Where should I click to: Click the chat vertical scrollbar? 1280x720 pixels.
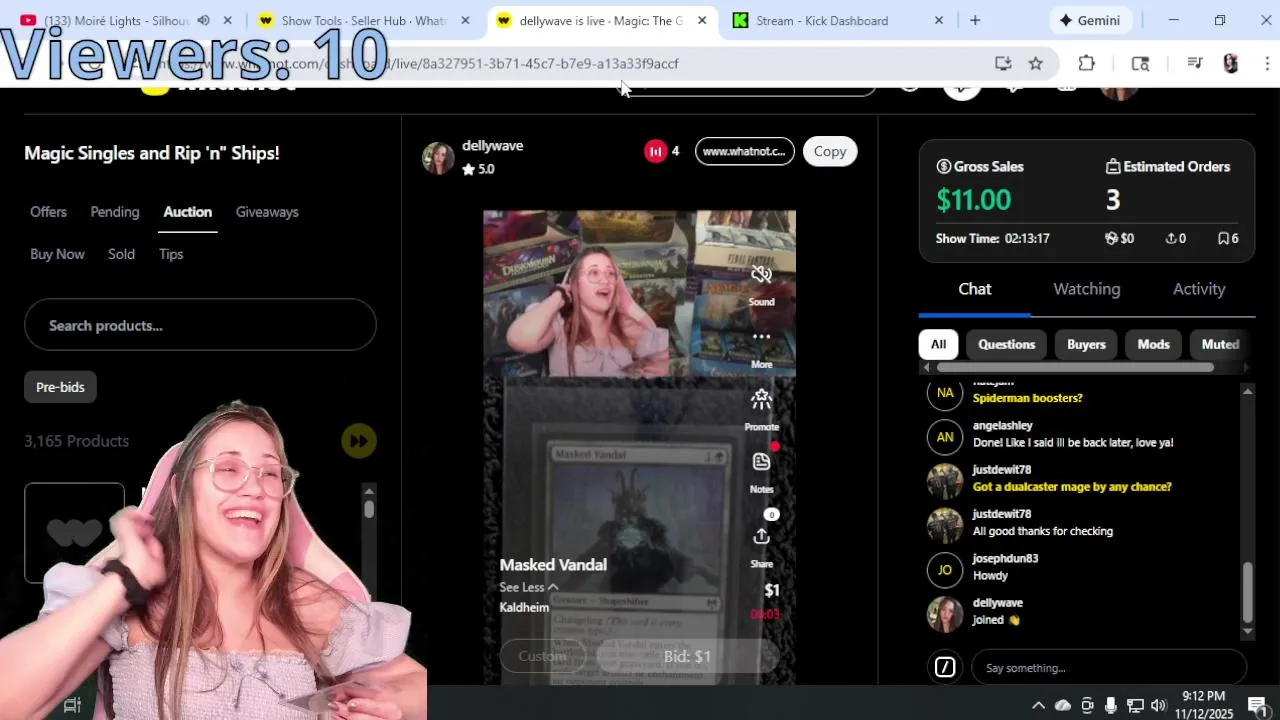pos(1247,592)
